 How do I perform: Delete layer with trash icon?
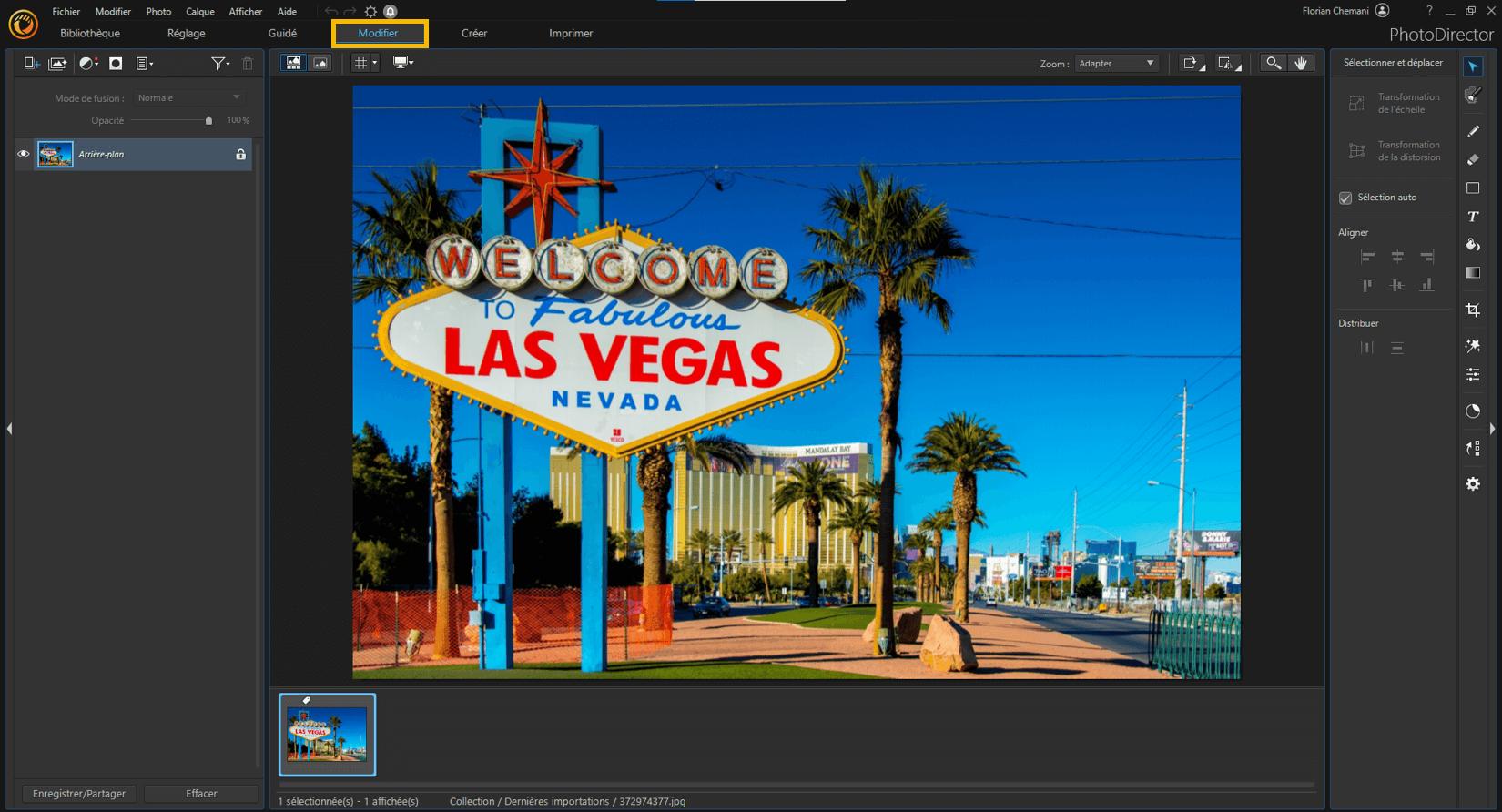248,64
